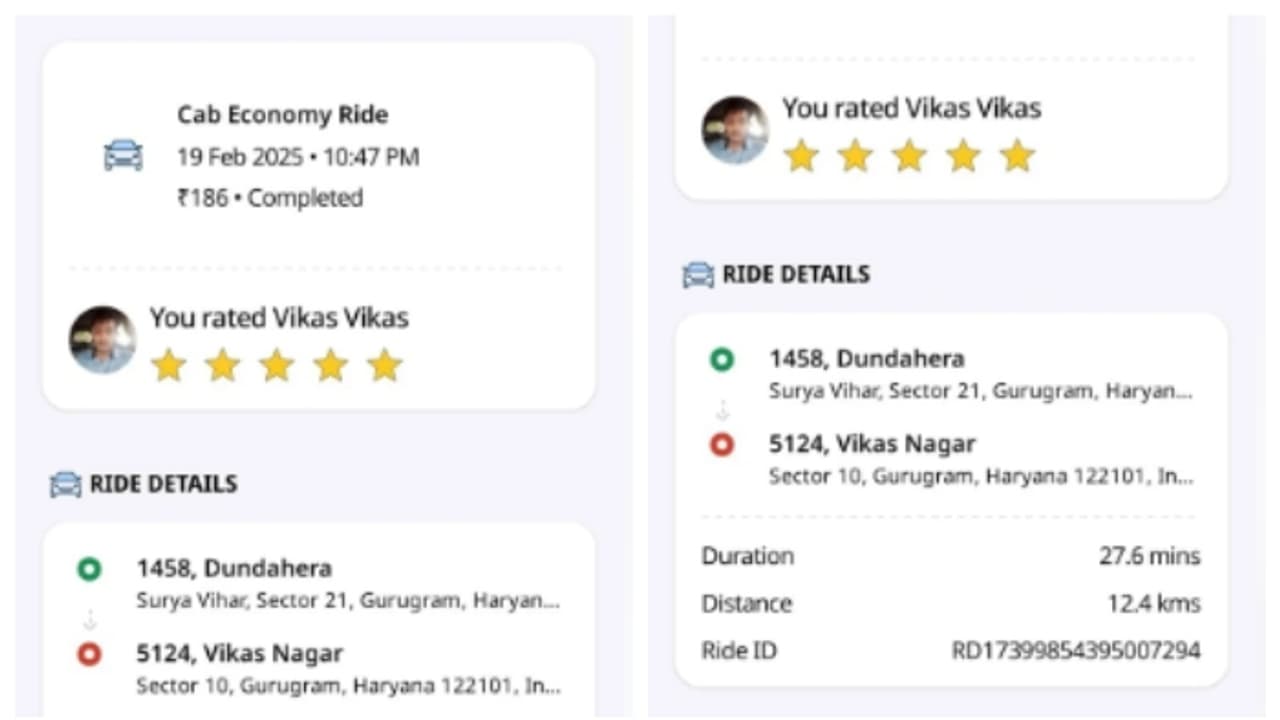The image size is (1280, 720).
Task: Click the cab icon next to right RIDE DETAILS header
Action: point(700,275)
